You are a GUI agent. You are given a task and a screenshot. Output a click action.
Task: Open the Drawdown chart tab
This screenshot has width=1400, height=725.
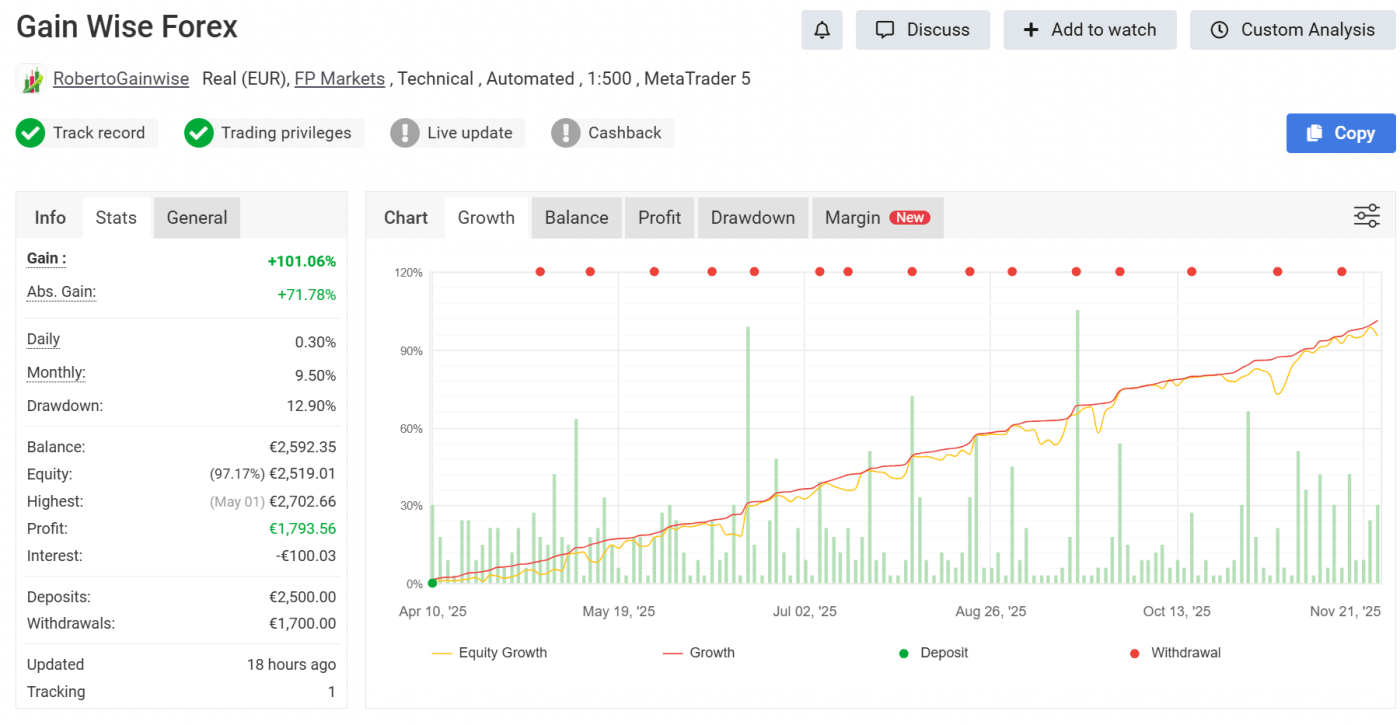tap(752, 218)
